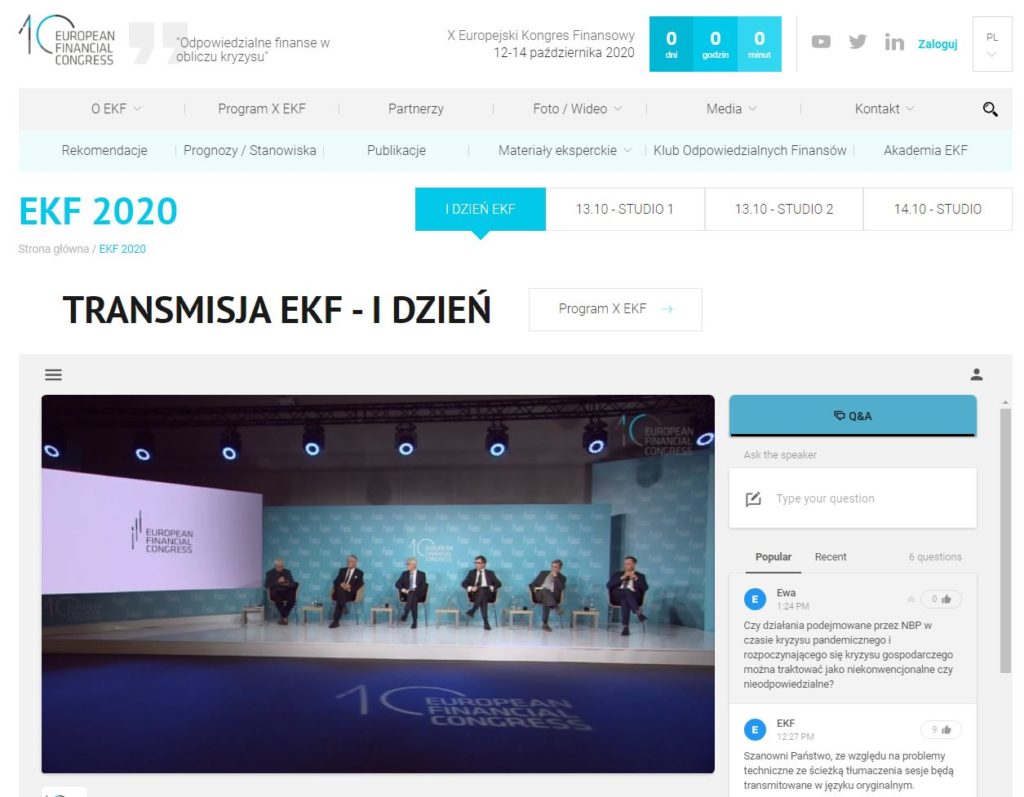This screenshot has width=1024, height=797.
Task: Select the Recent questions tab
Action: pos(831,557)
